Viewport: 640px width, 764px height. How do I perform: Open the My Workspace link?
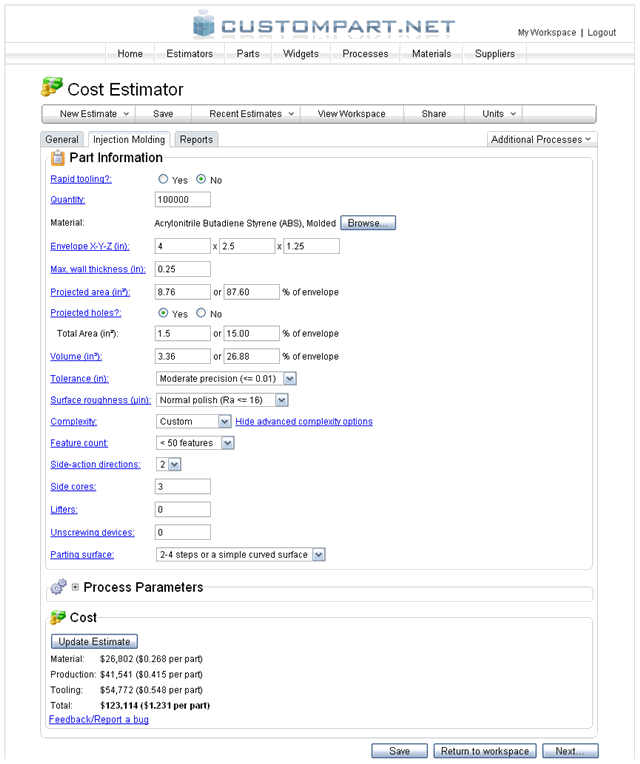point(547,33)
